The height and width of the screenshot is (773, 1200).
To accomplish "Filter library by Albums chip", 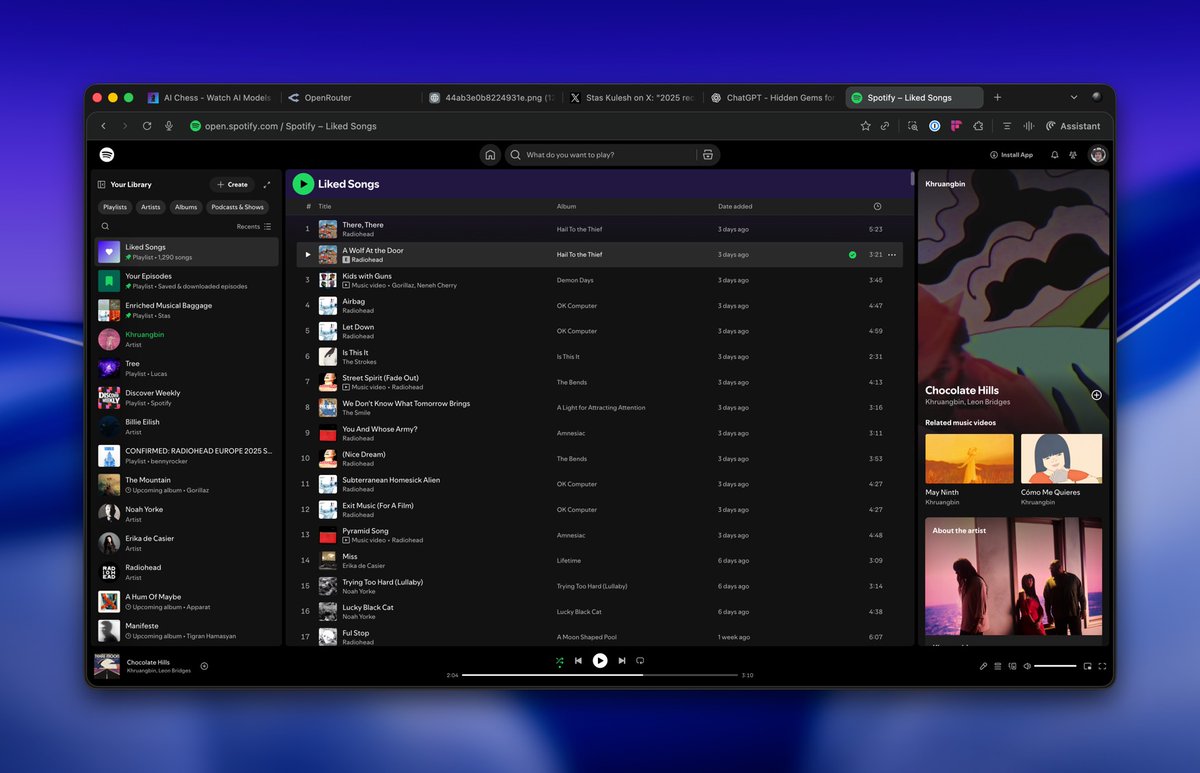I will tap(186, 207).
